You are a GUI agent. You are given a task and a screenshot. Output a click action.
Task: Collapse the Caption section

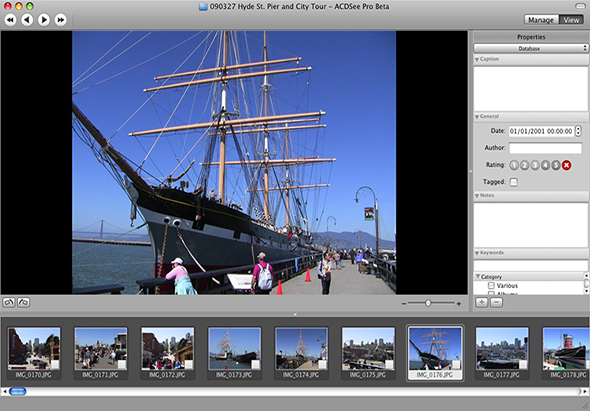(477, 59)
